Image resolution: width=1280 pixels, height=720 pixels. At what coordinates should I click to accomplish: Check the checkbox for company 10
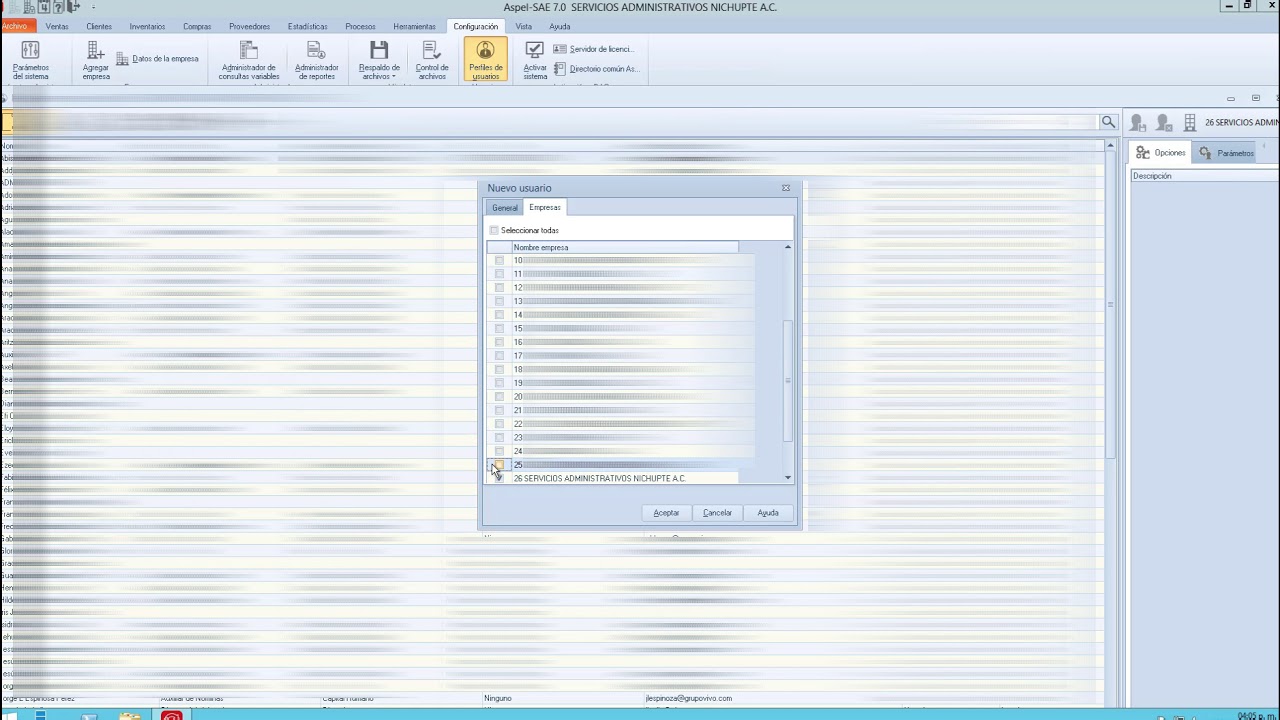[499, 260]
